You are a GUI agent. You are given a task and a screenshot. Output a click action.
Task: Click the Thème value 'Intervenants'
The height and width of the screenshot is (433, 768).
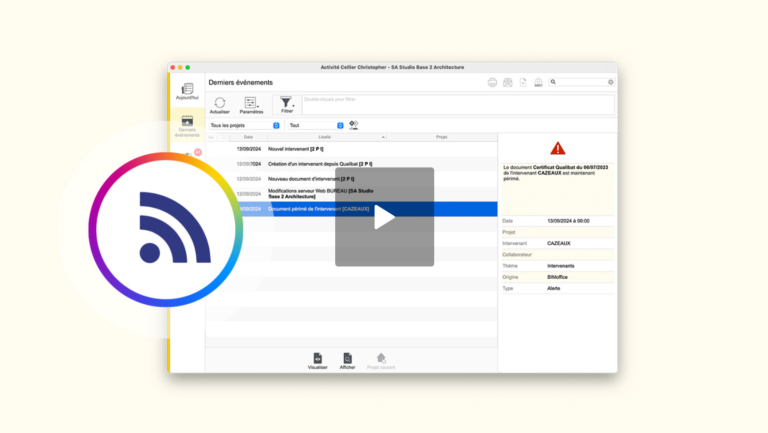pyautogui.click(x=561, y=266)
